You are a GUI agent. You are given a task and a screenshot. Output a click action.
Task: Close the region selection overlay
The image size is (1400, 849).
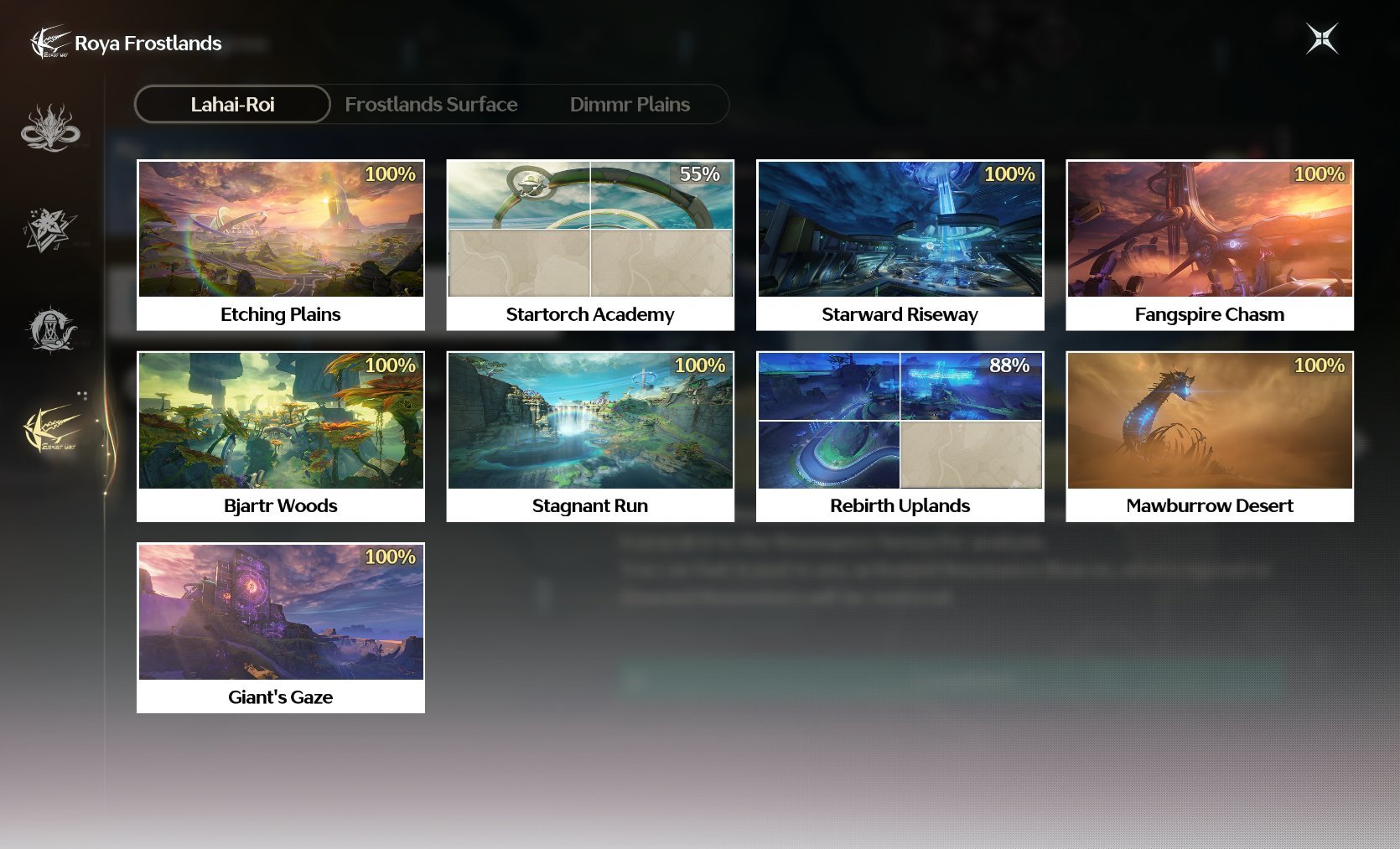1322,39
